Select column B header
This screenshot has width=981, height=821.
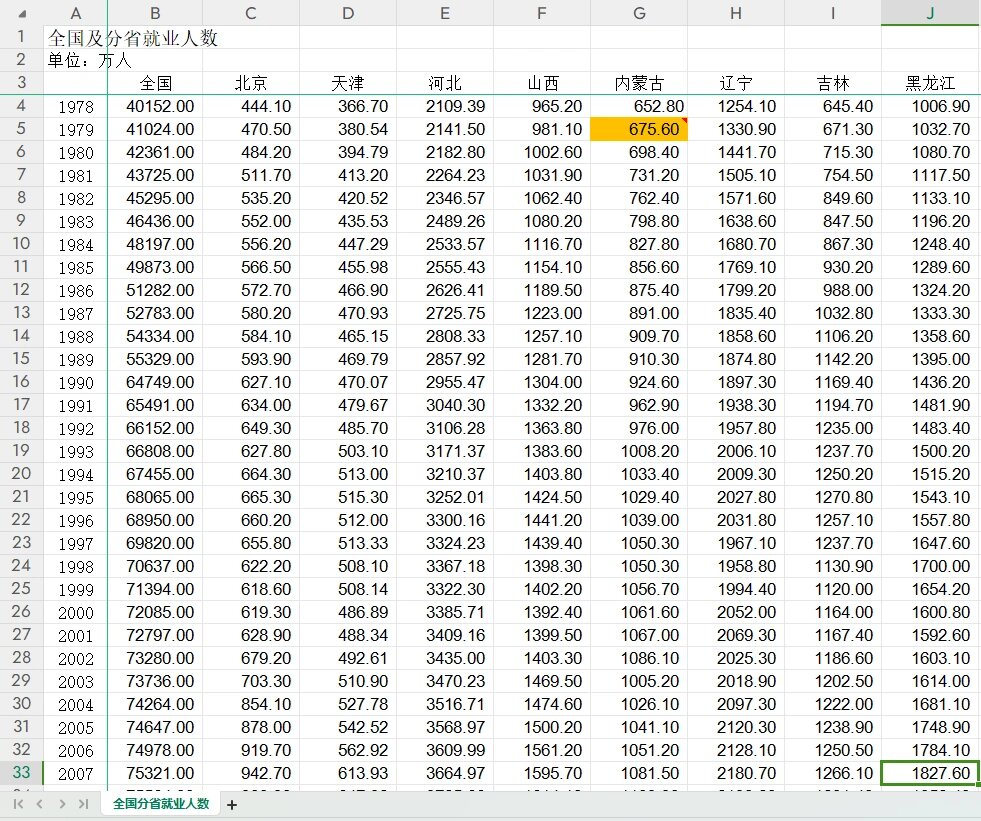pyautogui.click(x=155, y=13)
